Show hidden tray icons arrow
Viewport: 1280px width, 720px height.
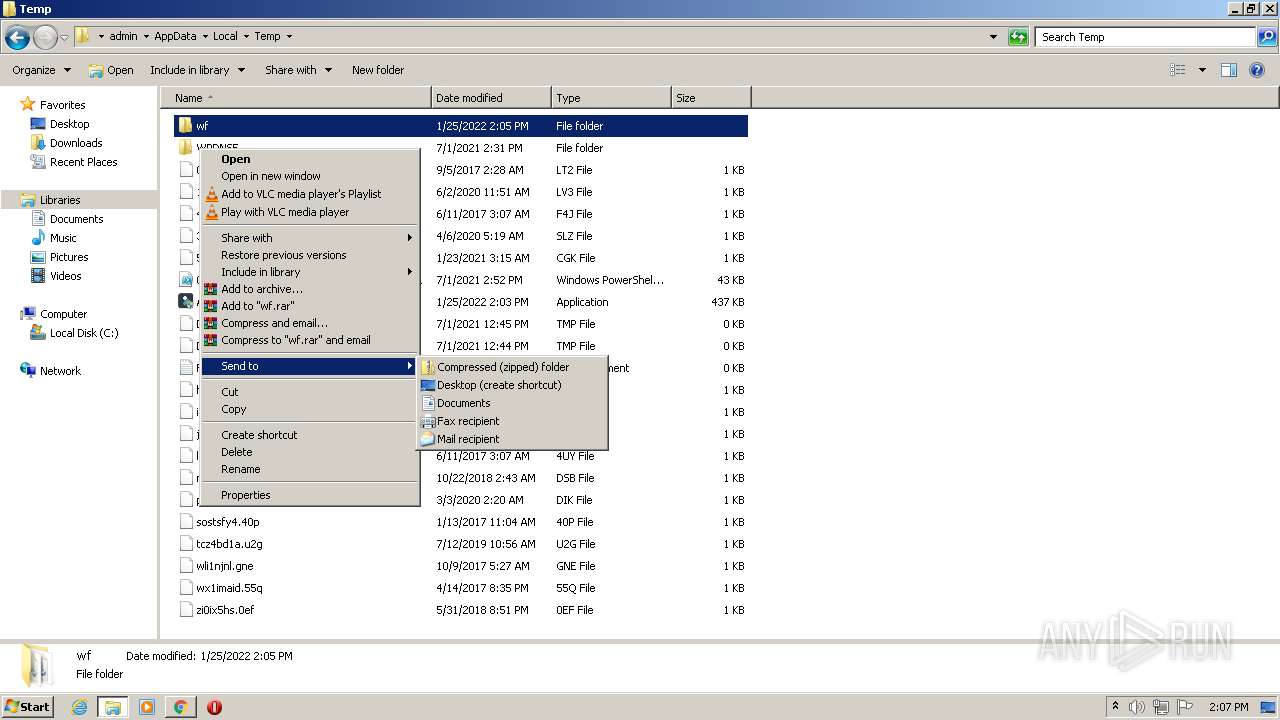[x=1115, y=707]
